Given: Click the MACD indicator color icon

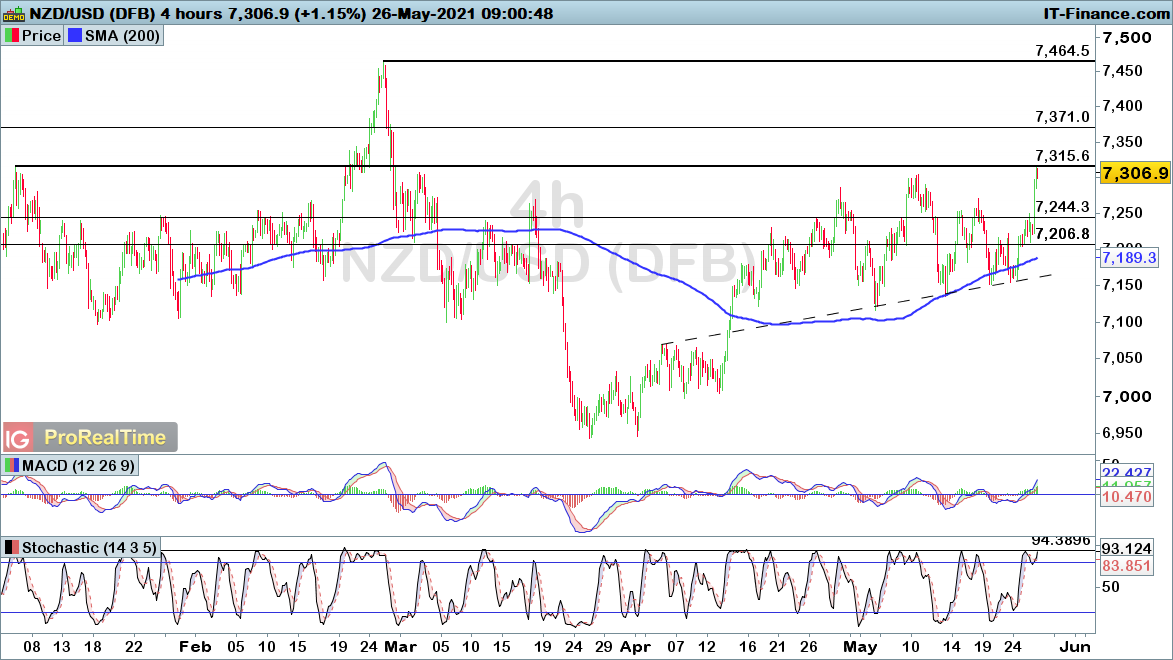Looking at the screenshot, I should pyautogui.click(x=12, y=465).
